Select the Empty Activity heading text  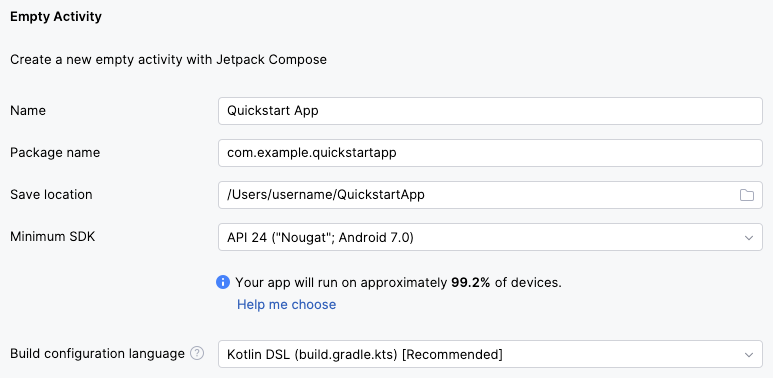[56, 16]
